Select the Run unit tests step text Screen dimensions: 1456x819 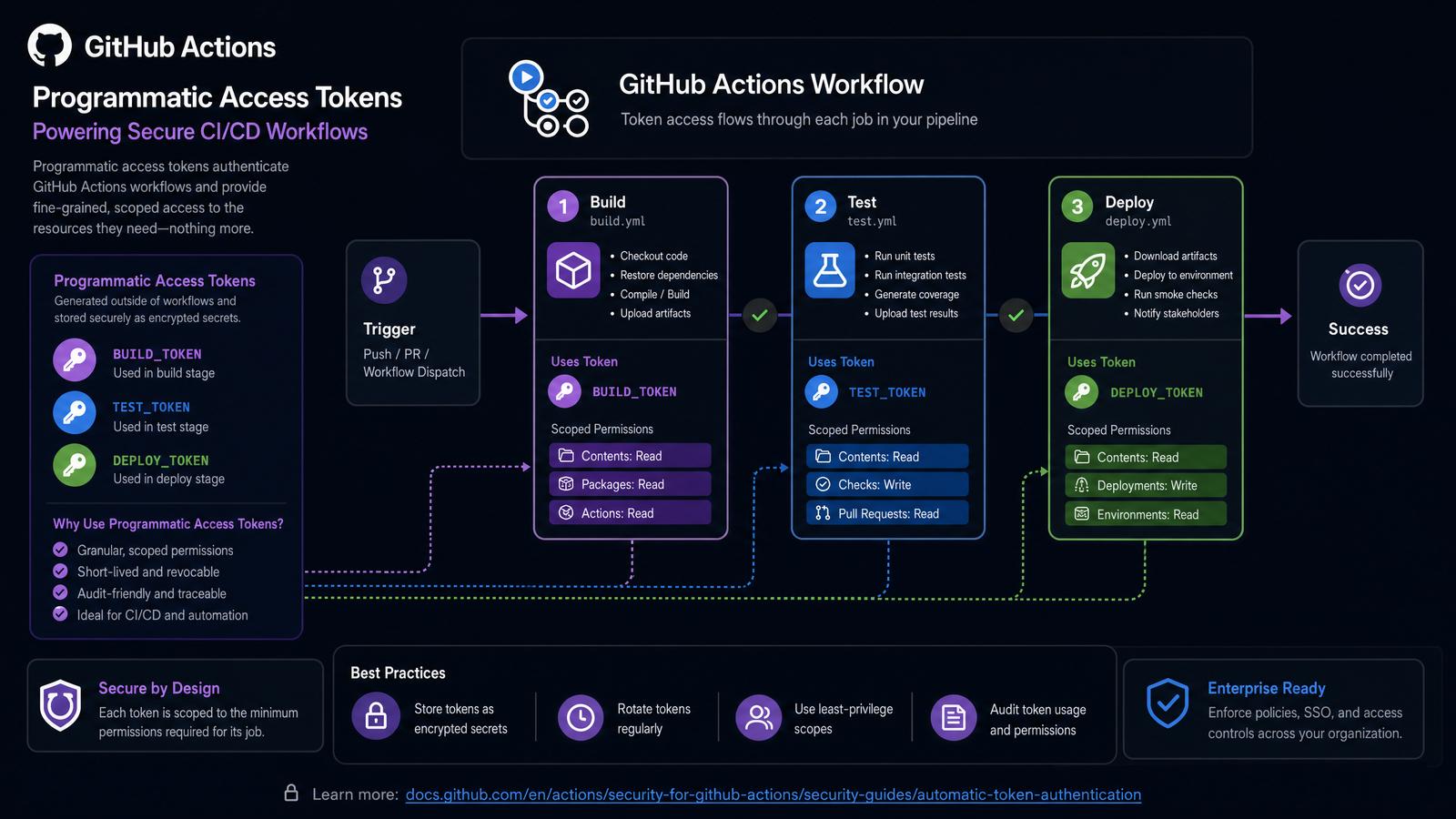click(905, 256)
